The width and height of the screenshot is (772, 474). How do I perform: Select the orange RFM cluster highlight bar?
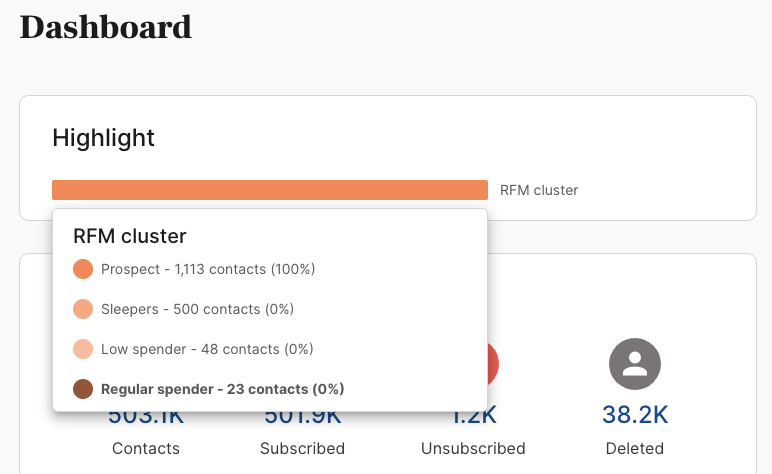point(270,190)
